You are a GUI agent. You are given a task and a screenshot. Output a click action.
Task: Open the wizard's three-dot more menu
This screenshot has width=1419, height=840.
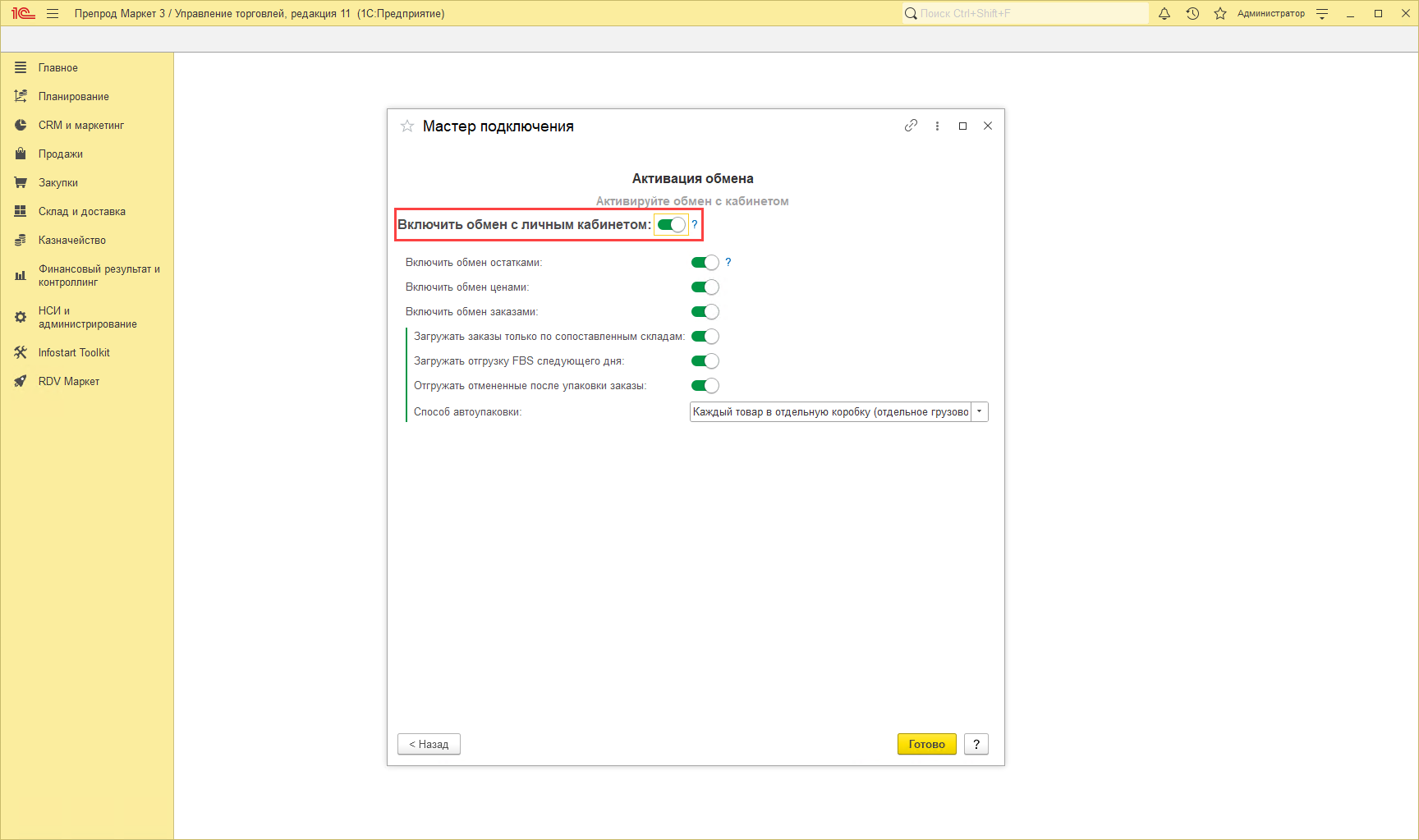[937, 126]
